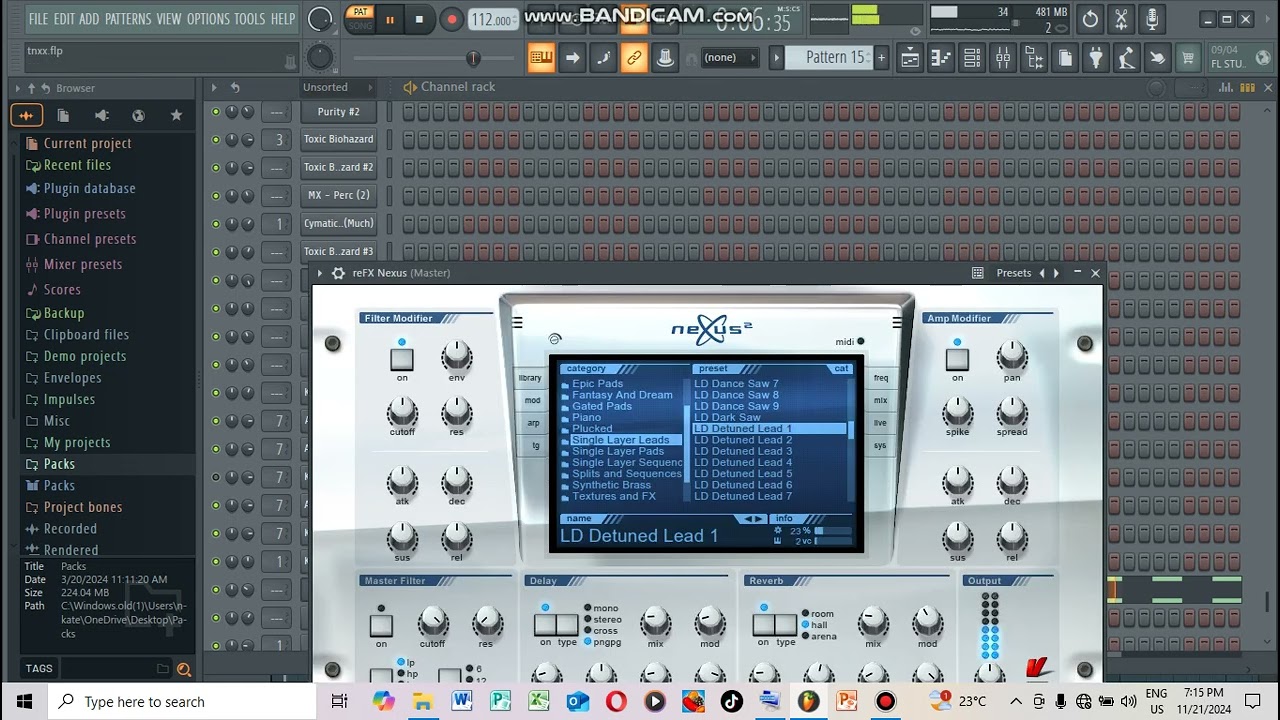
Task: Open the Nexus Presets dropdown
Action: click(1014, 273)
